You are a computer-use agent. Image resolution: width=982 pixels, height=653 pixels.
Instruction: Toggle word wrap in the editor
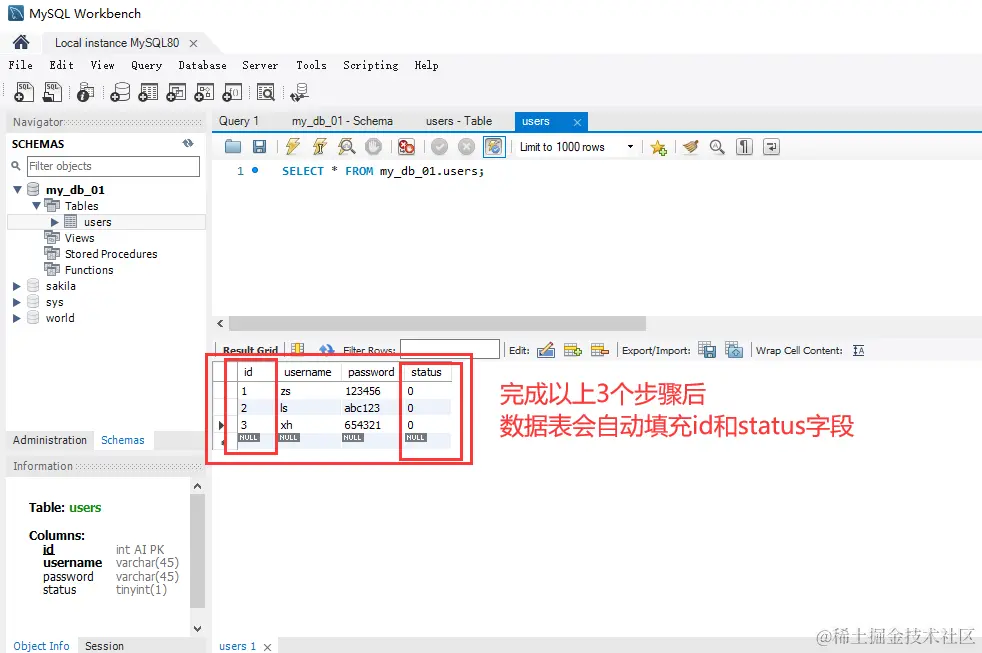771,147
